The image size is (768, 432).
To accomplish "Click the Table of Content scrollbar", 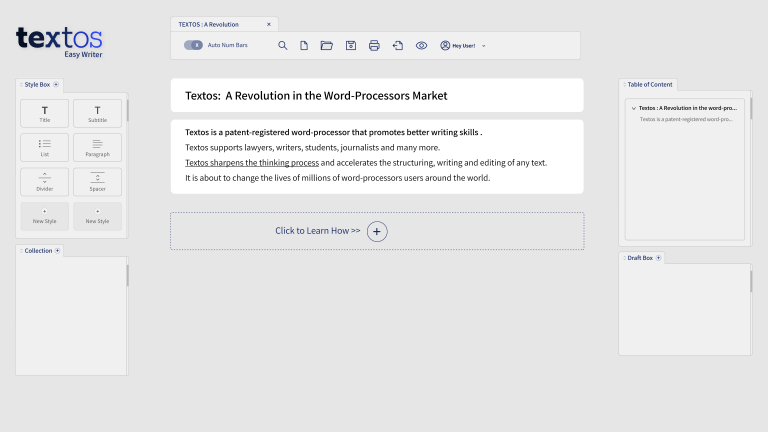I will point(751,109).
